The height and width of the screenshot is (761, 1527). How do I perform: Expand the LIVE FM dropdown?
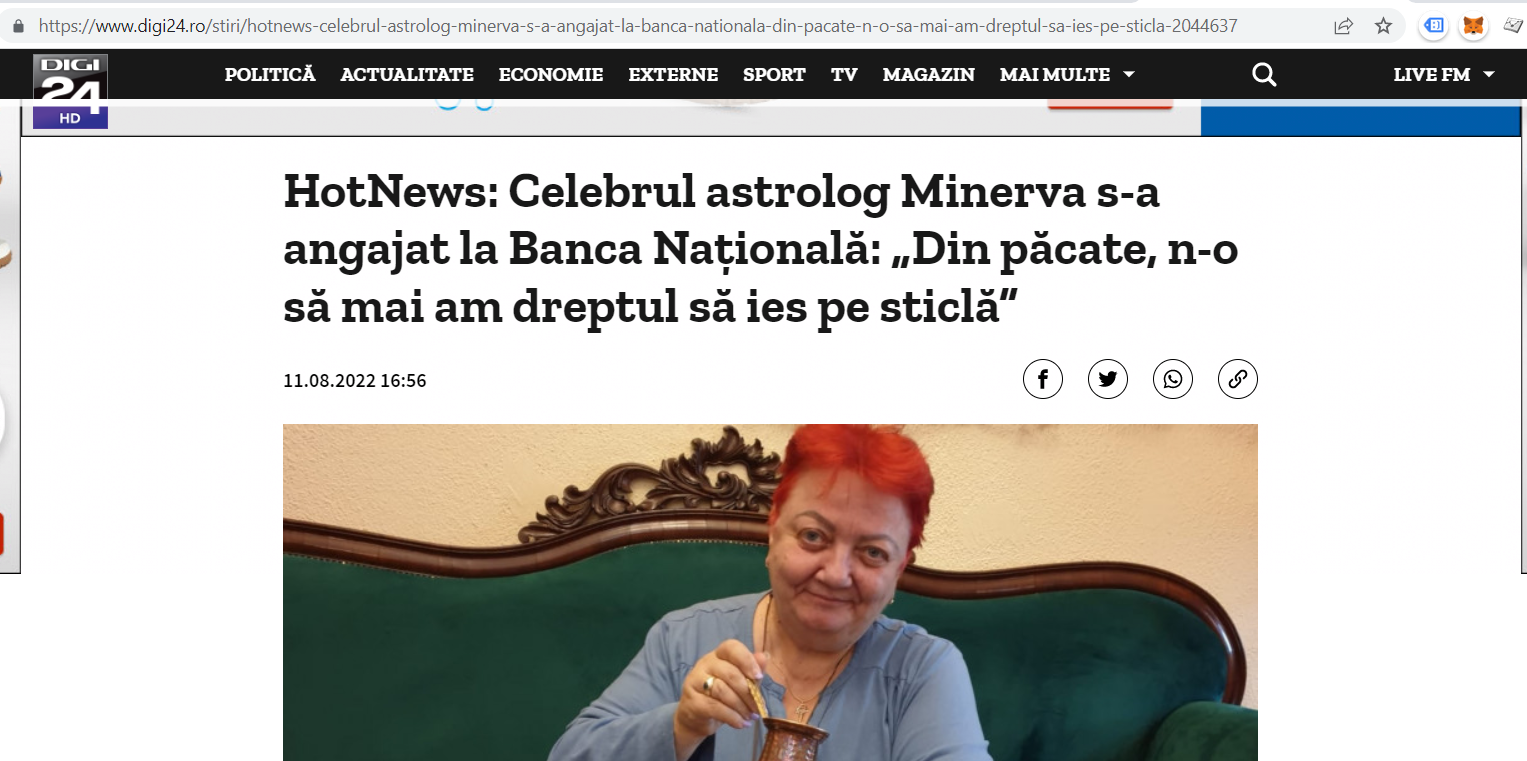[1444, 74]
